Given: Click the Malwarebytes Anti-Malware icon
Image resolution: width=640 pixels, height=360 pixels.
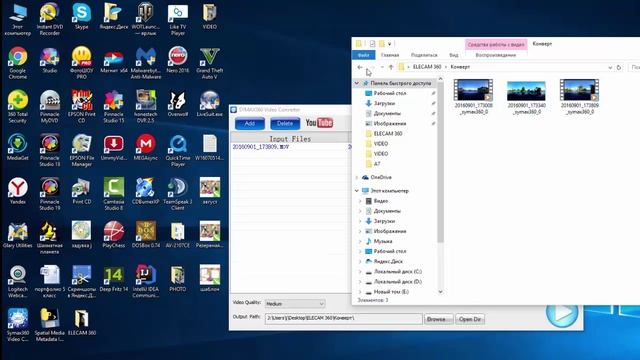Looking at the screenshot, I should pos(146,63).
